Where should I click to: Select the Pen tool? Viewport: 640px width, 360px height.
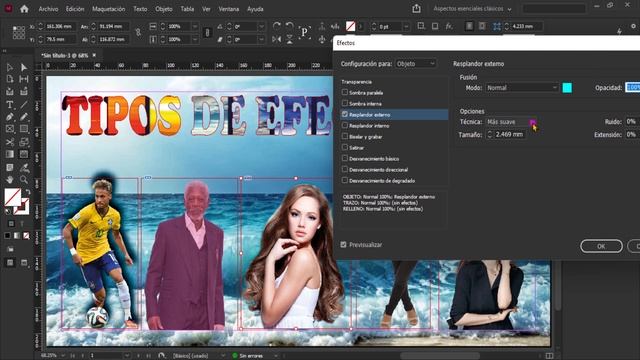click(10, 117)
